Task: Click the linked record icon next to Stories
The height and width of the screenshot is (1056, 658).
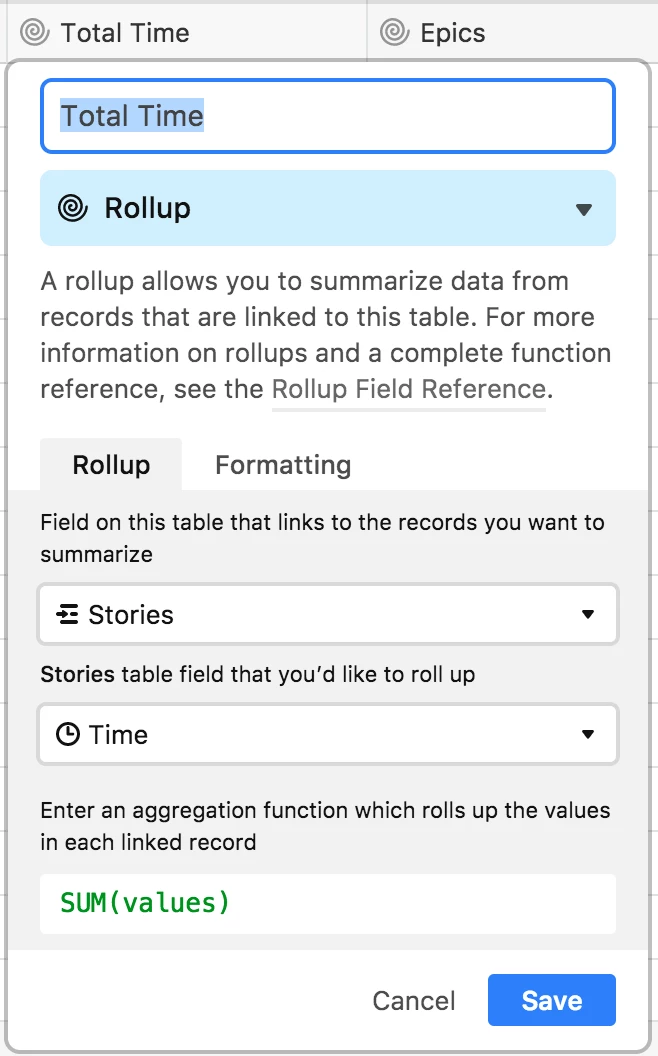Action: 68,615
